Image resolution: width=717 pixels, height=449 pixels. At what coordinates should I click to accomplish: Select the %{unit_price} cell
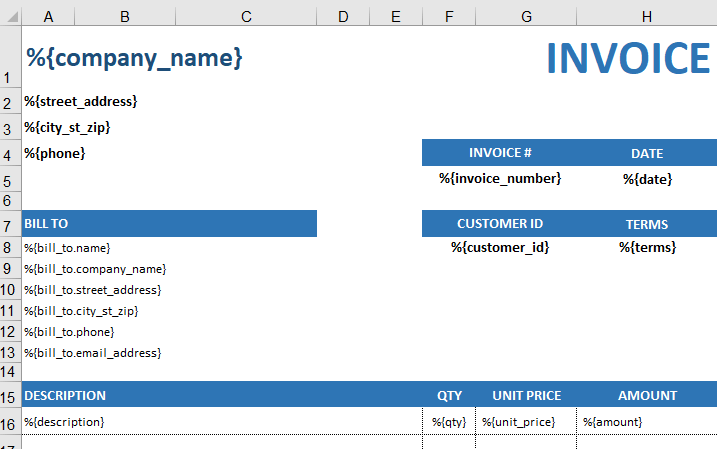(526, 421)
